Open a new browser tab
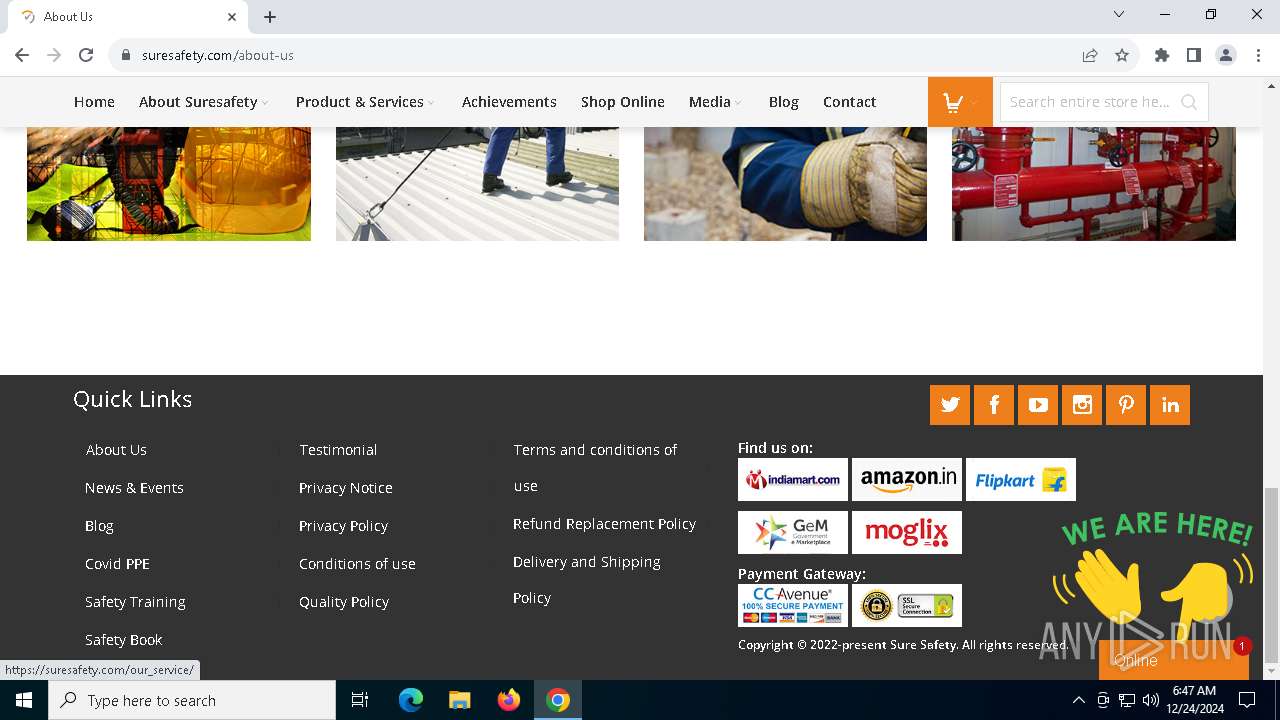Image resolution: width=1280 pixels, height=720 pixels. click(270, 17)
